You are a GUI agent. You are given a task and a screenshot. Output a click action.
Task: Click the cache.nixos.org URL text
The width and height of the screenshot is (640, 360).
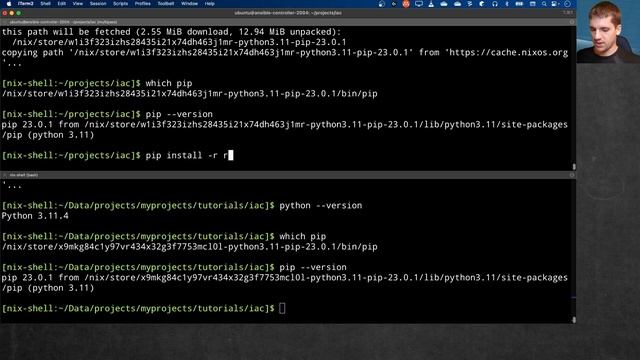509,53
